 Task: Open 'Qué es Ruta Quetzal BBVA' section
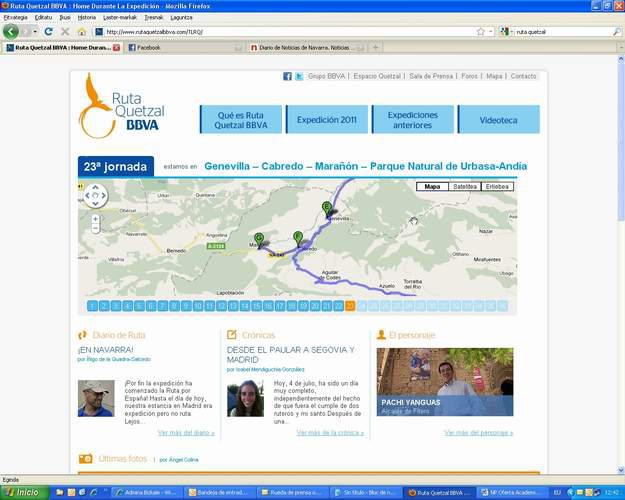pyautogui.click(x=241, y=120)
